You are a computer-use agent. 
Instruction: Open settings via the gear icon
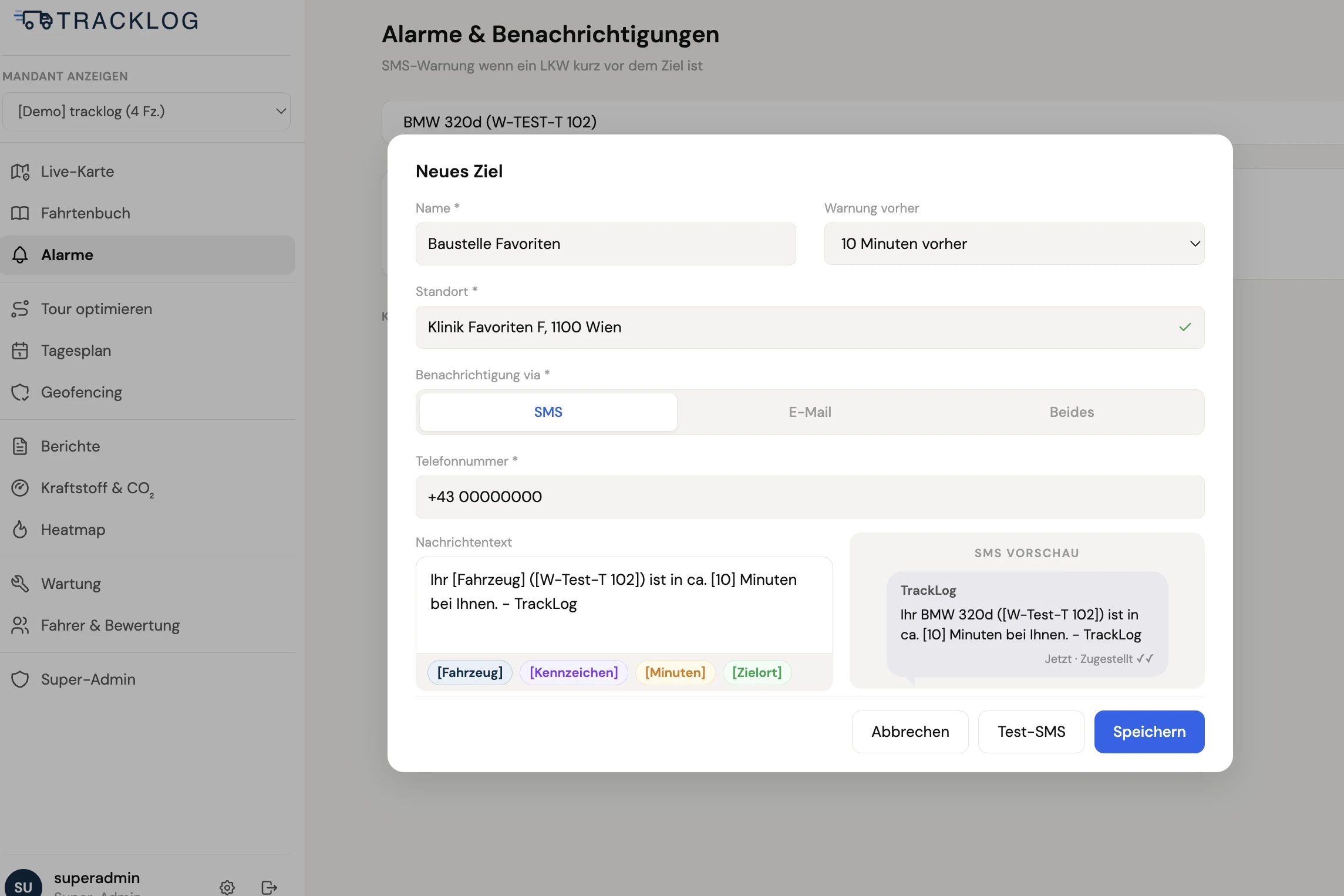(x=227, y=887)
